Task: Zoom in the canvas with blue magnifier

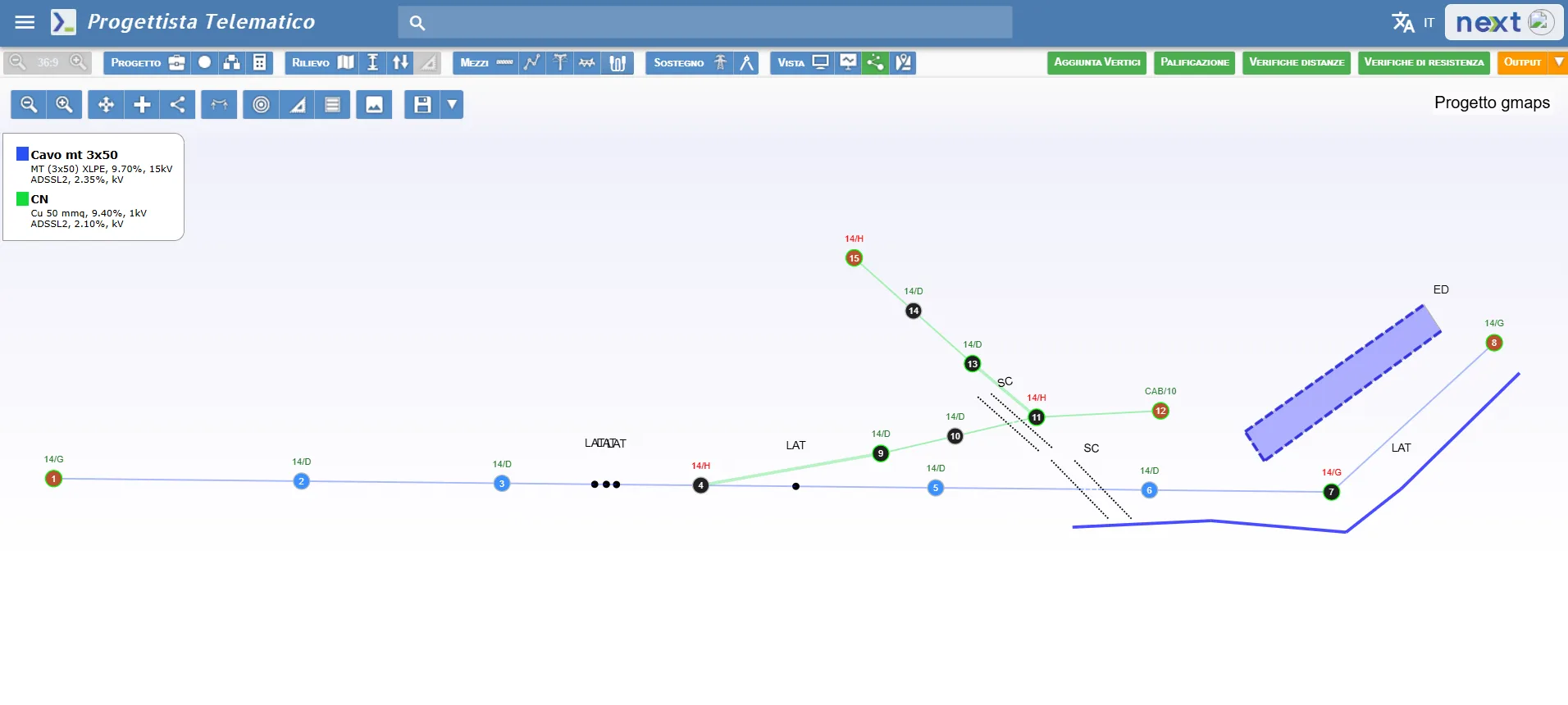Action: click(x=64, y=104)
